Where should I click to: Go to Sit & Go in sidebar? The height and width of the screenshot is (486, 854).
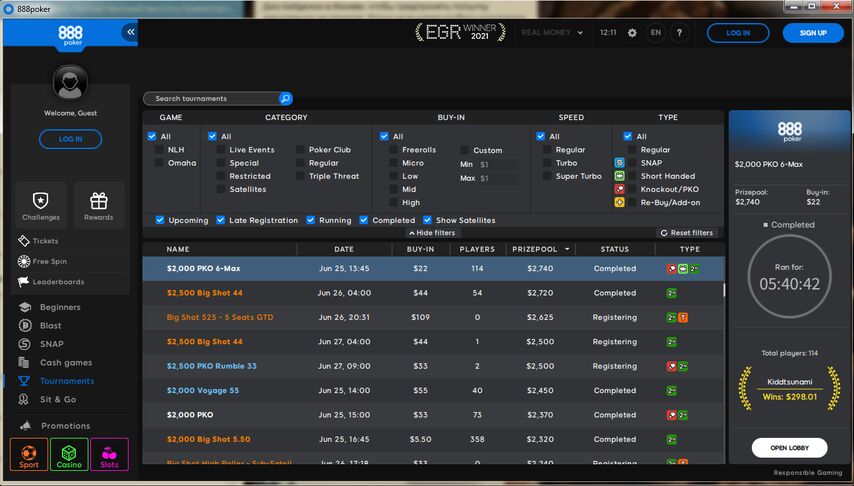pyautogui.click(x=57, y=400)
